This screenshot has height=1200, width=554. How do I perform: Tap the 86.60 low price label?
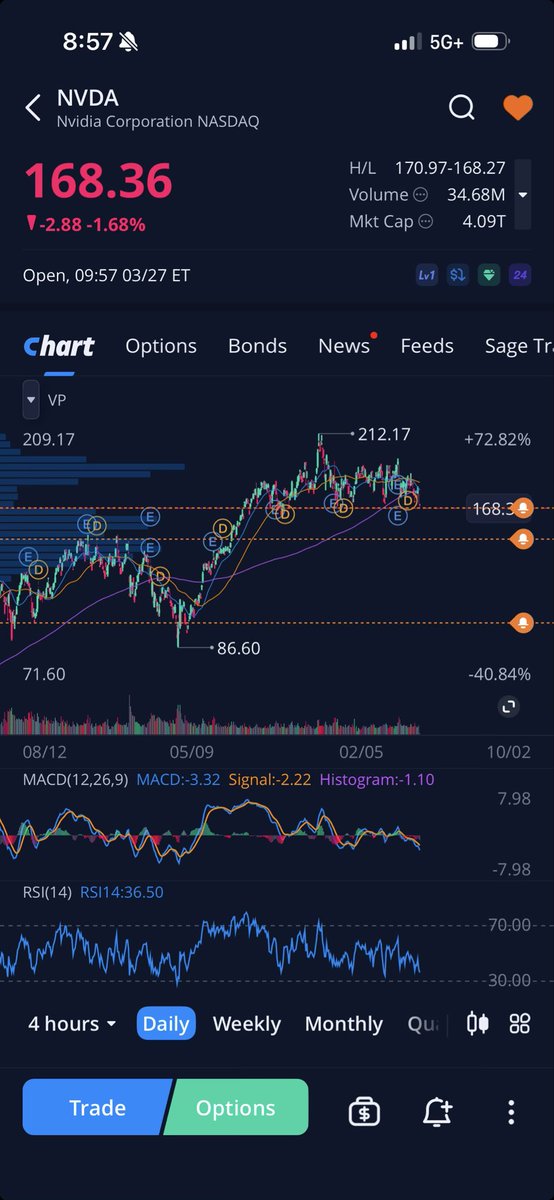pyautogui.click(x=238, y=648)
